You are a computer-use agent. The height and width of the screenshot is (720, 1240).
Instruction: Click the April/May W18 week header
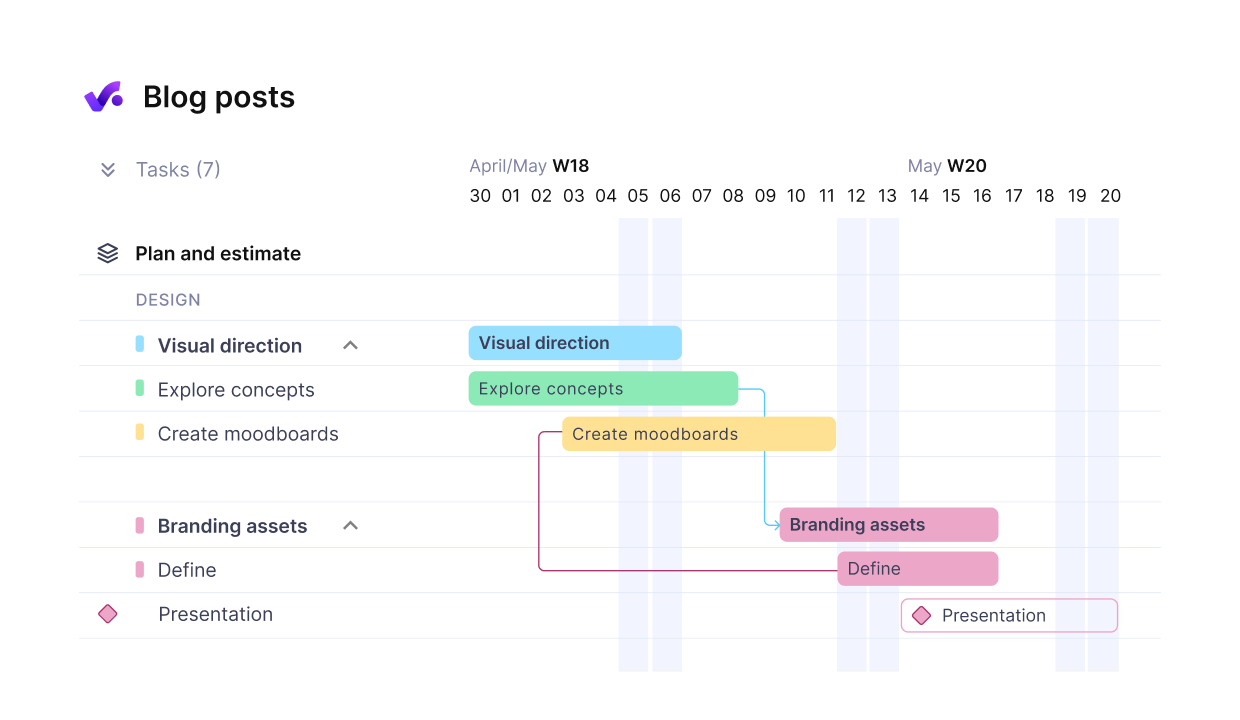pos(529,165)
